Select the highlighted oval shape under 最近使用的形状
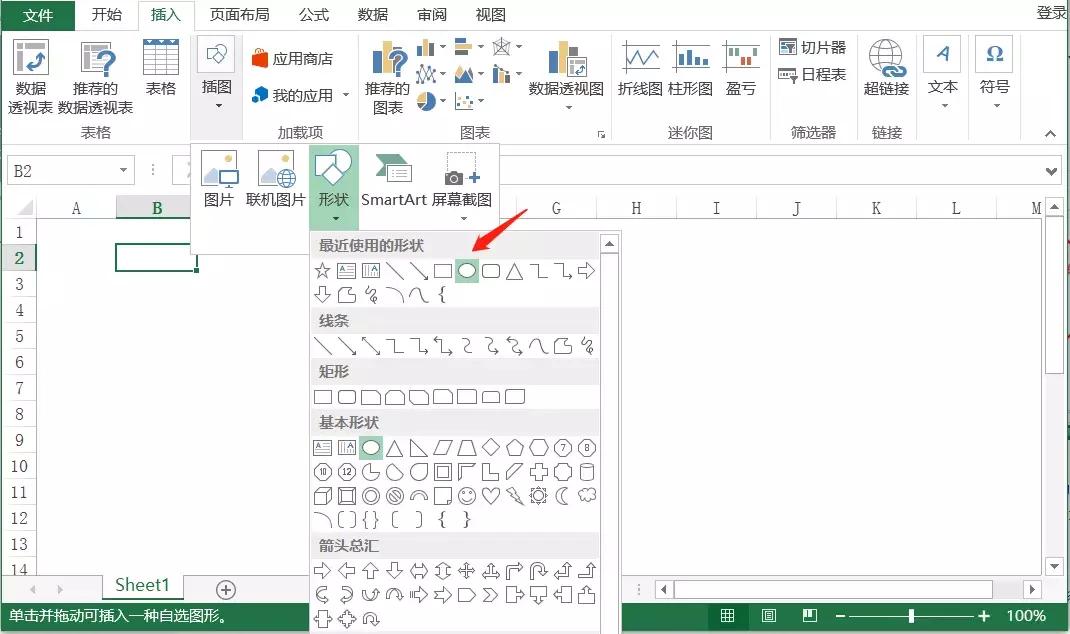1070x634 pixels. pyautogui.click(x=467, y=270)
